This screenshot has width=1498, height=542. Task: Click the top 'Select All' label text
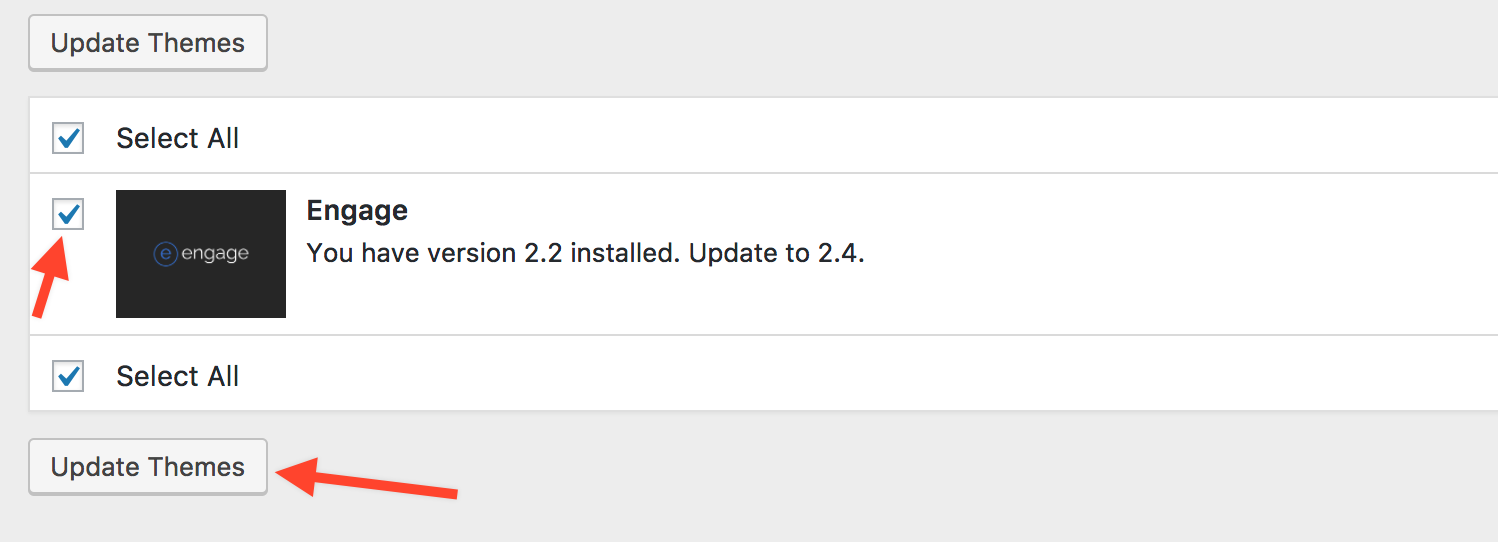(178, 138)
